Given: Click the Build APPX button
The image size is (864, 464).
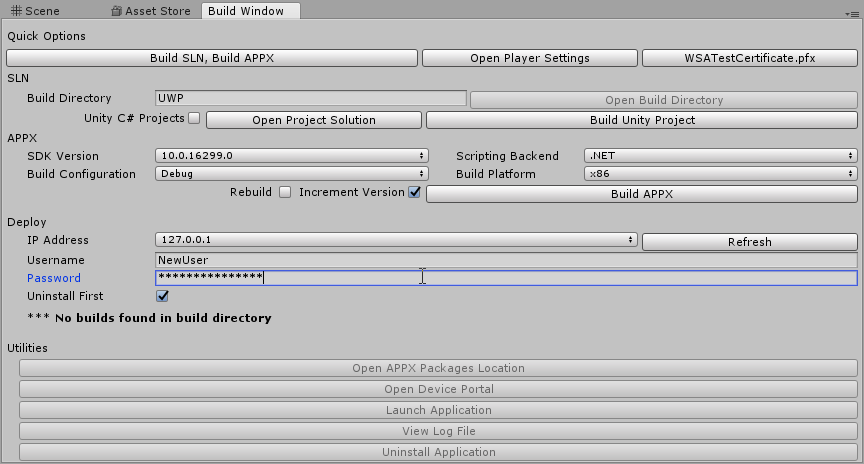Looking at the screenshot, I should tap(641, 194).
